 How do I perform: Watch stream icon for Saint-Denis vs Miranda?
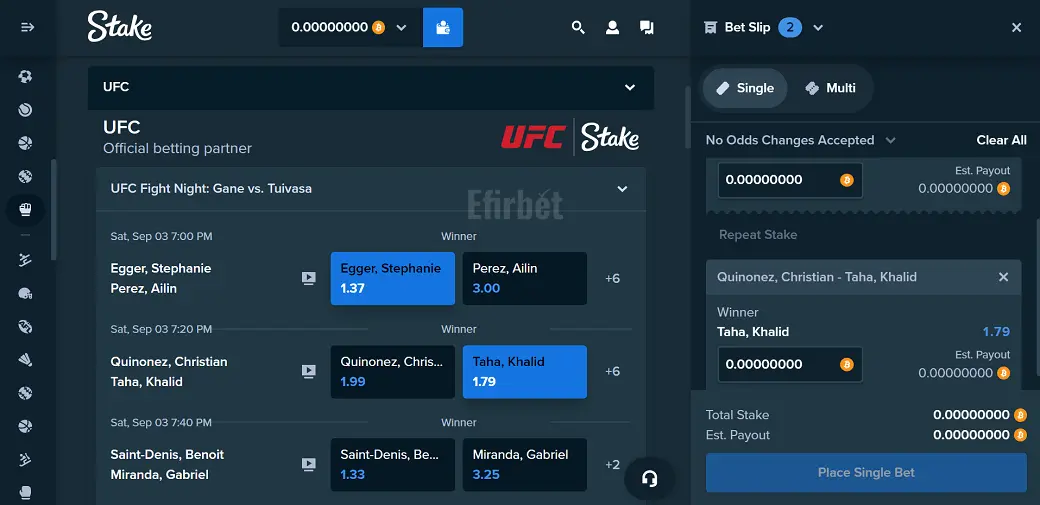pyautogui.click(x=308, y=465)
